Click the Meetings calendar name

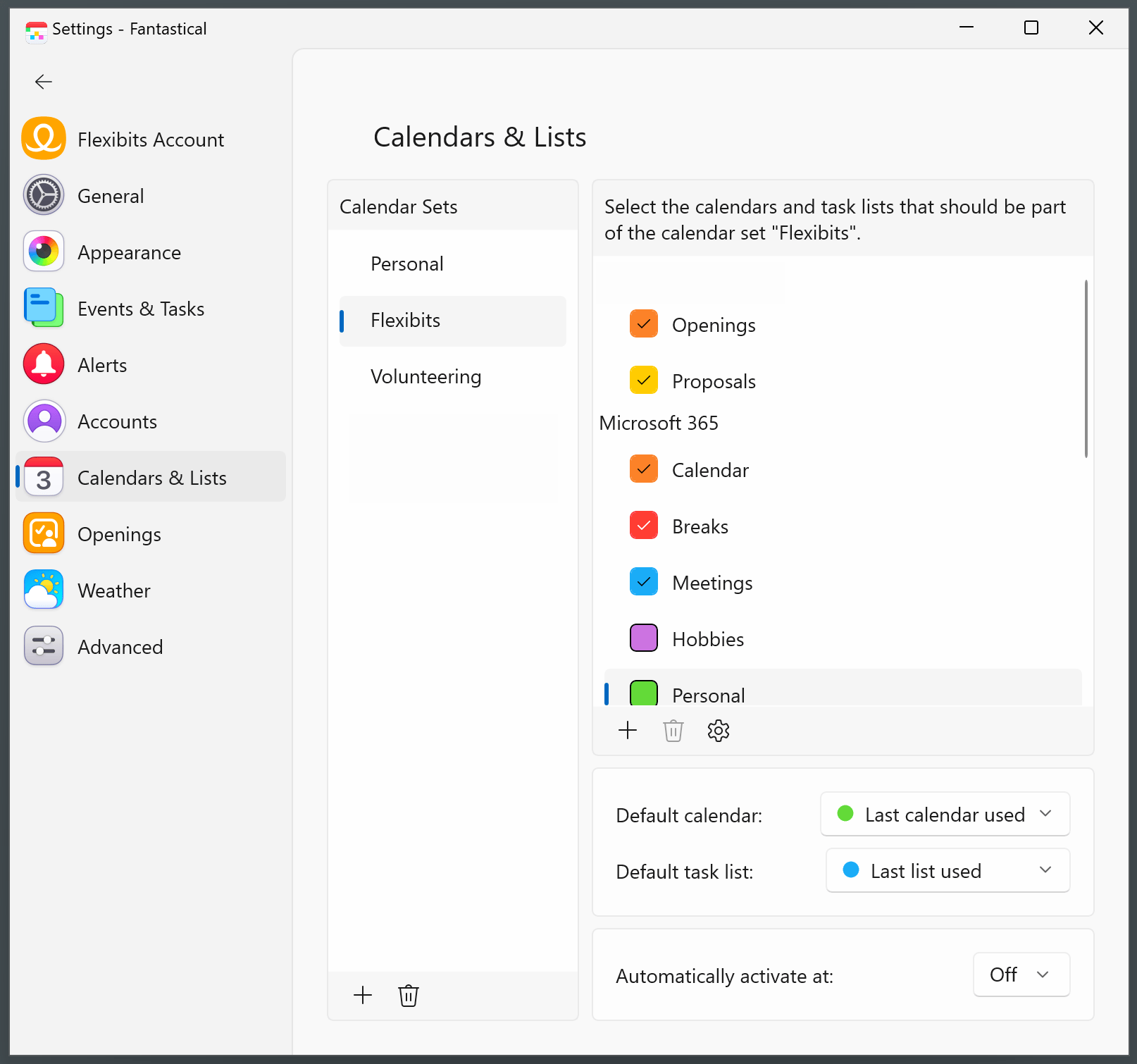(x=712, y=583)
